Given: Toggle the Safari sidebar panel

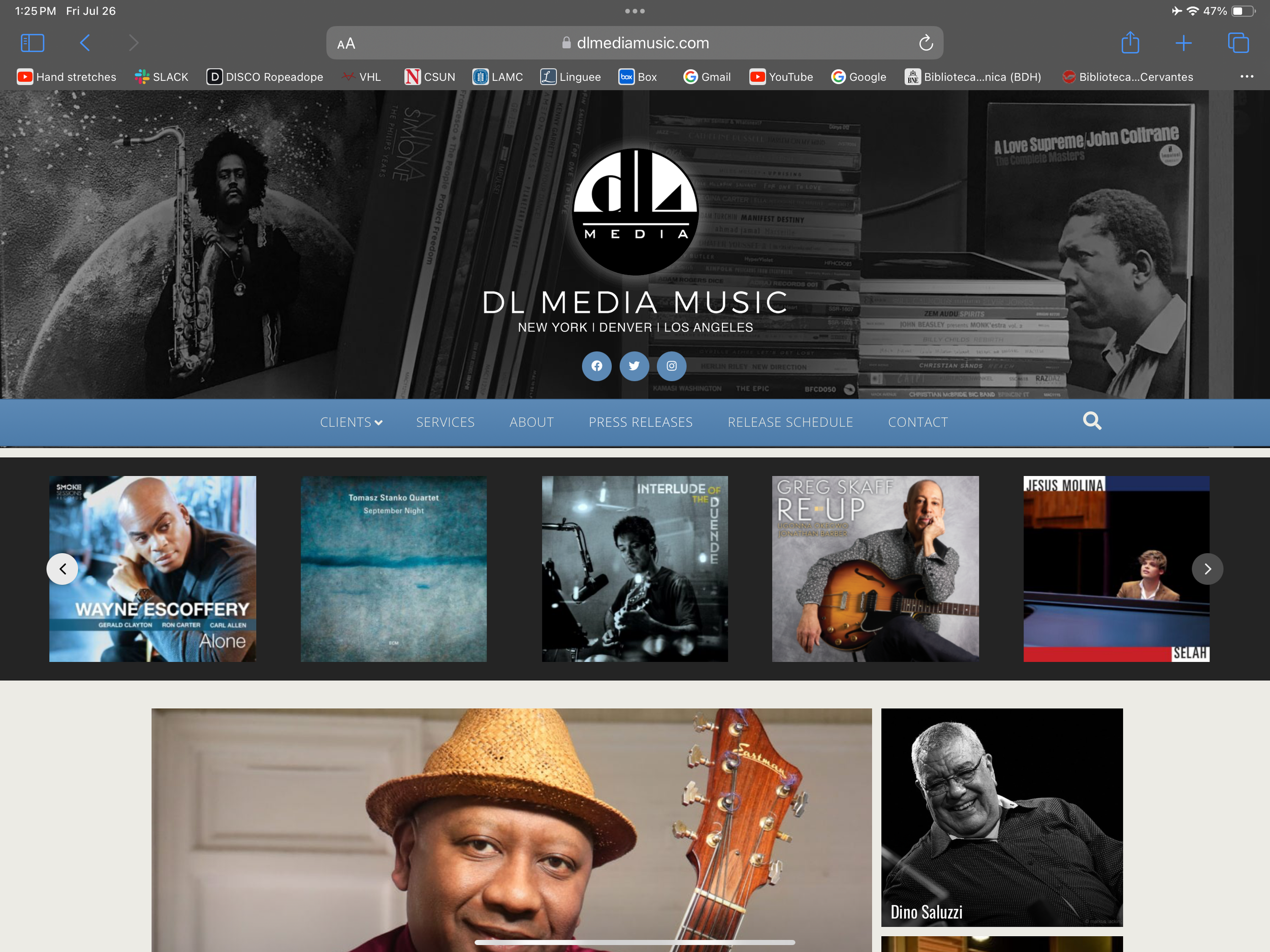Looking at the screenshot, I should 32,43.
